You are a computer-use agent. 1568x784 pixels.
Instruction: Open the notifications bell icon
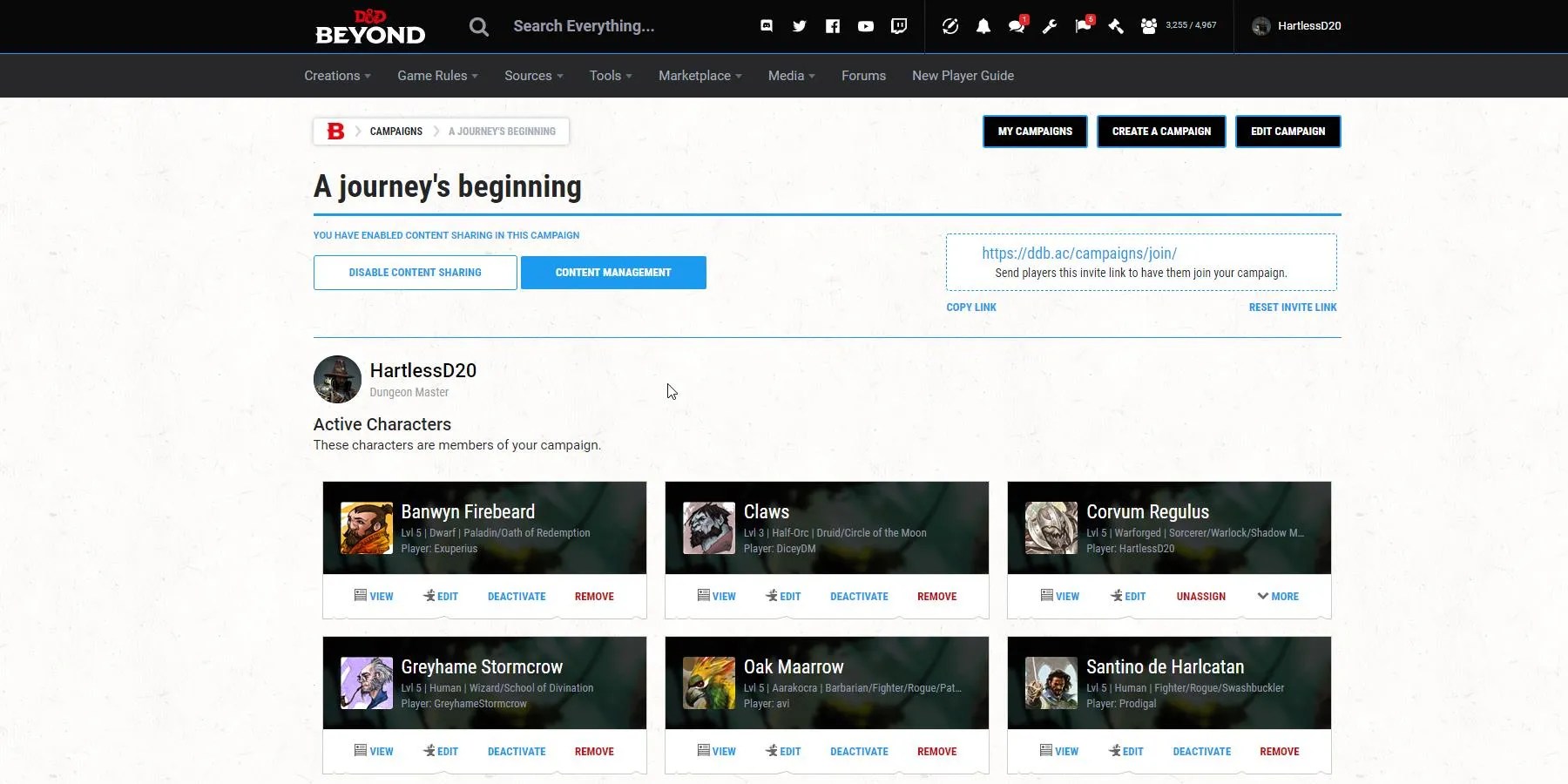983,26
